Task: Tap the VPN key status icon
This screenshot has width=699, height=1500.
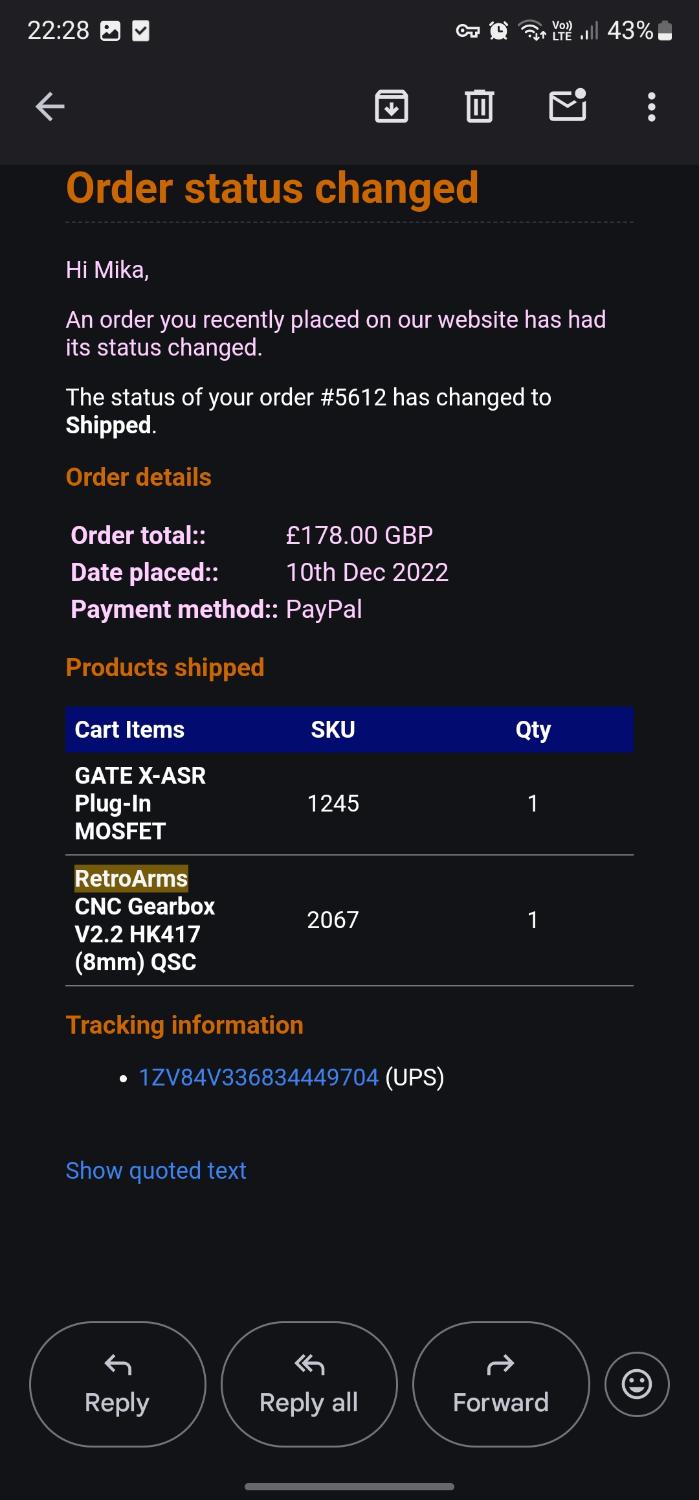Action: coord(467,31)
